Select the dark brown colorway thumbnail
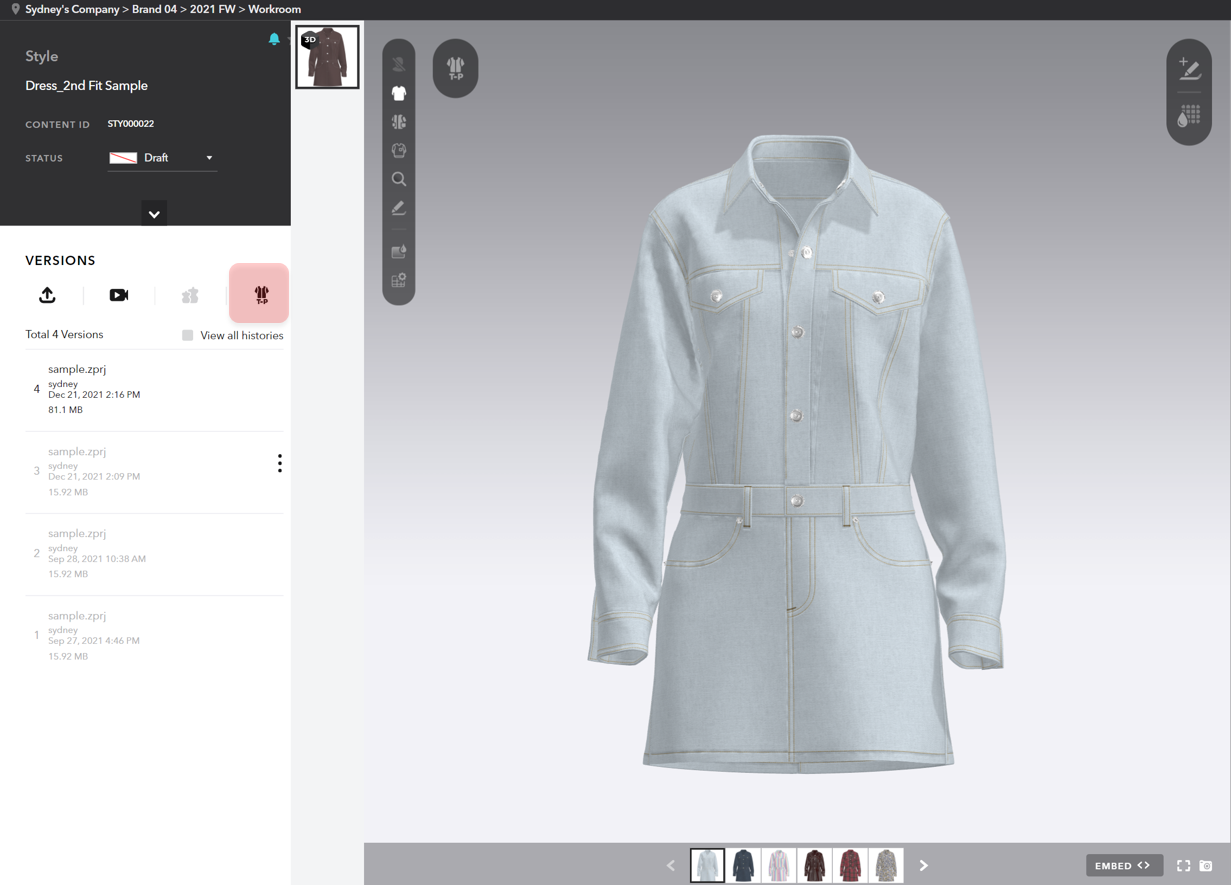 pyautogui.click(x=815, y=865)
